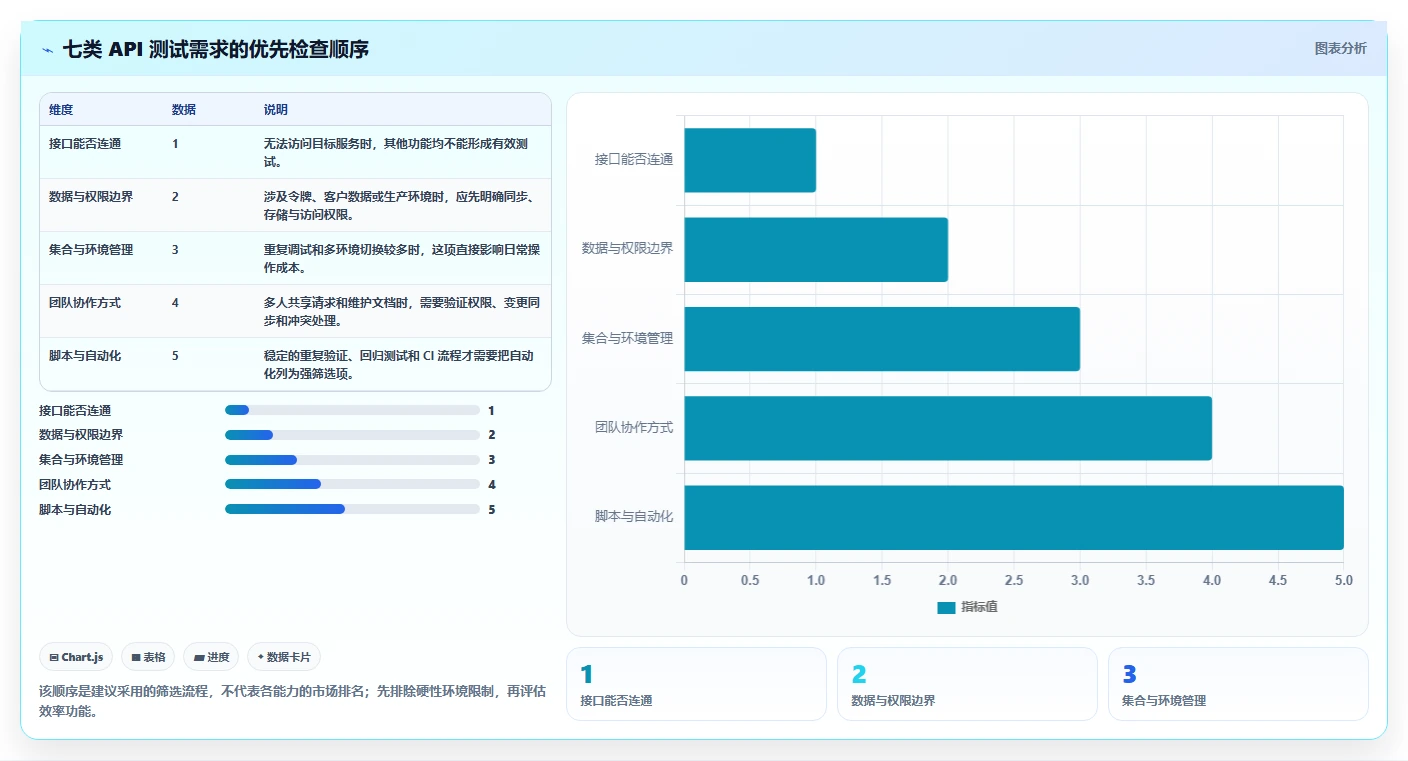This screenshot has height=761, width=1408.
Task: Click the x-axis tick 2.5
Action: 1014,581
